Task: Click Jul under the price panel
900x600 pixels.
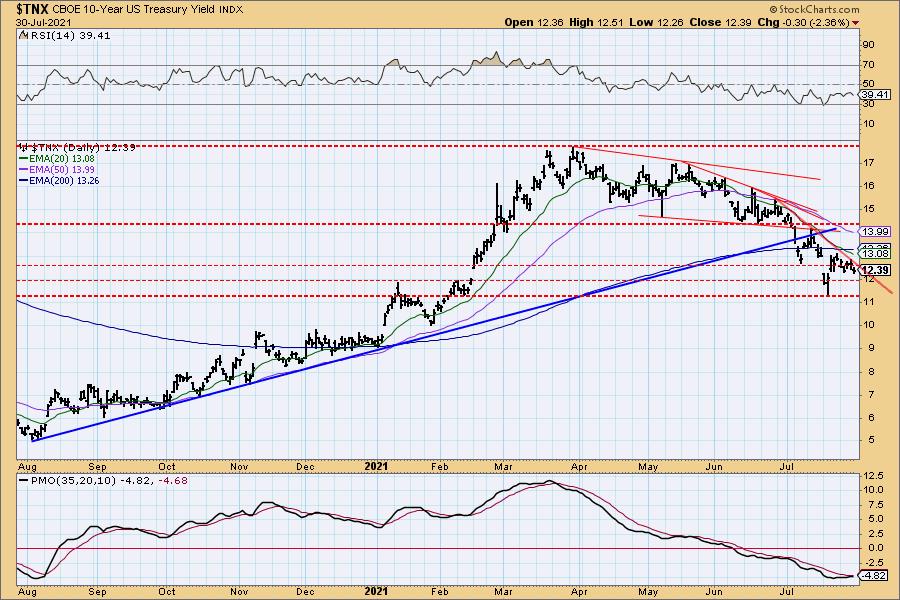Action: [x=786, y=467]
